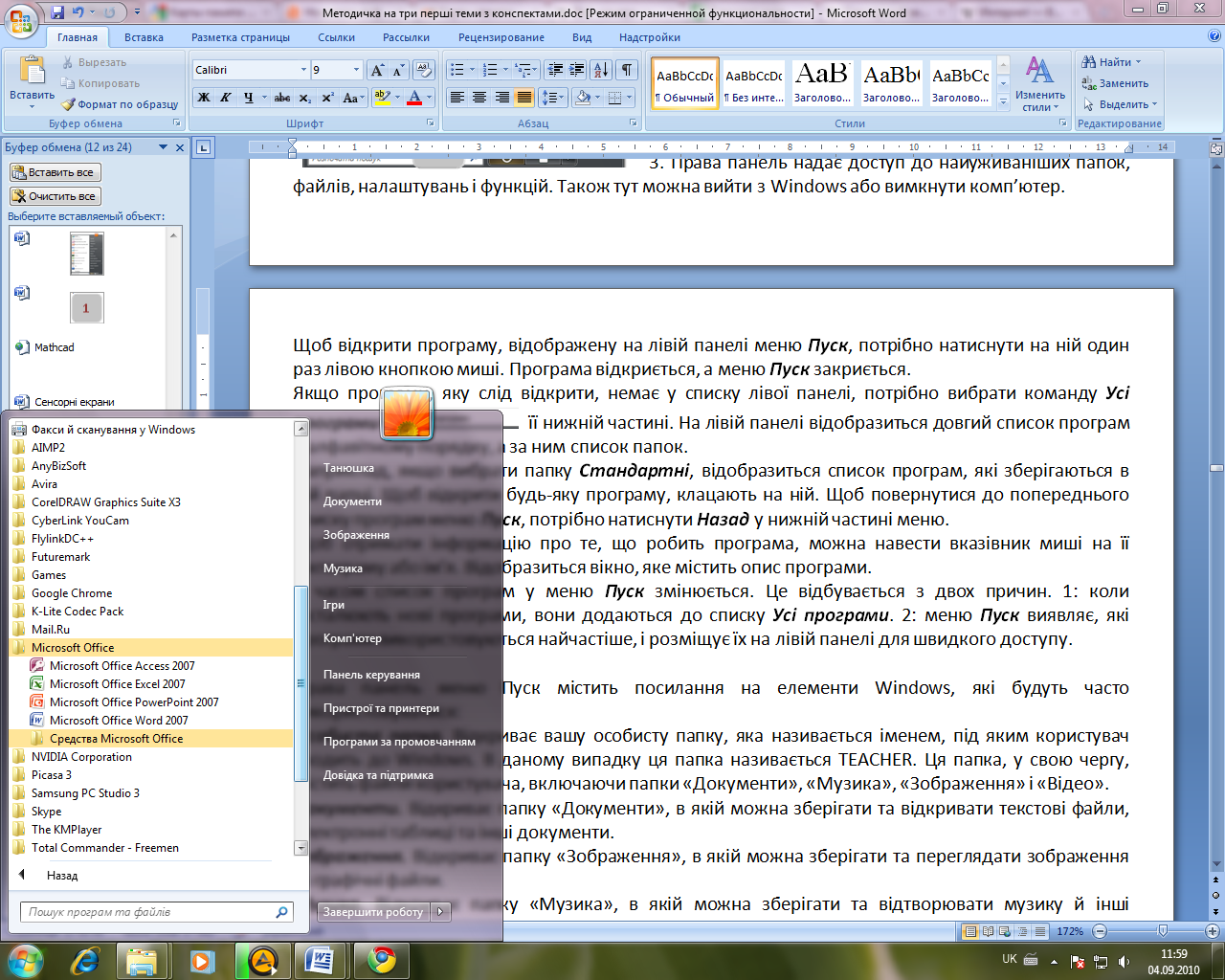Apply superscript formatting
This screenshot has width=1225, height=980.
[327, 98]
